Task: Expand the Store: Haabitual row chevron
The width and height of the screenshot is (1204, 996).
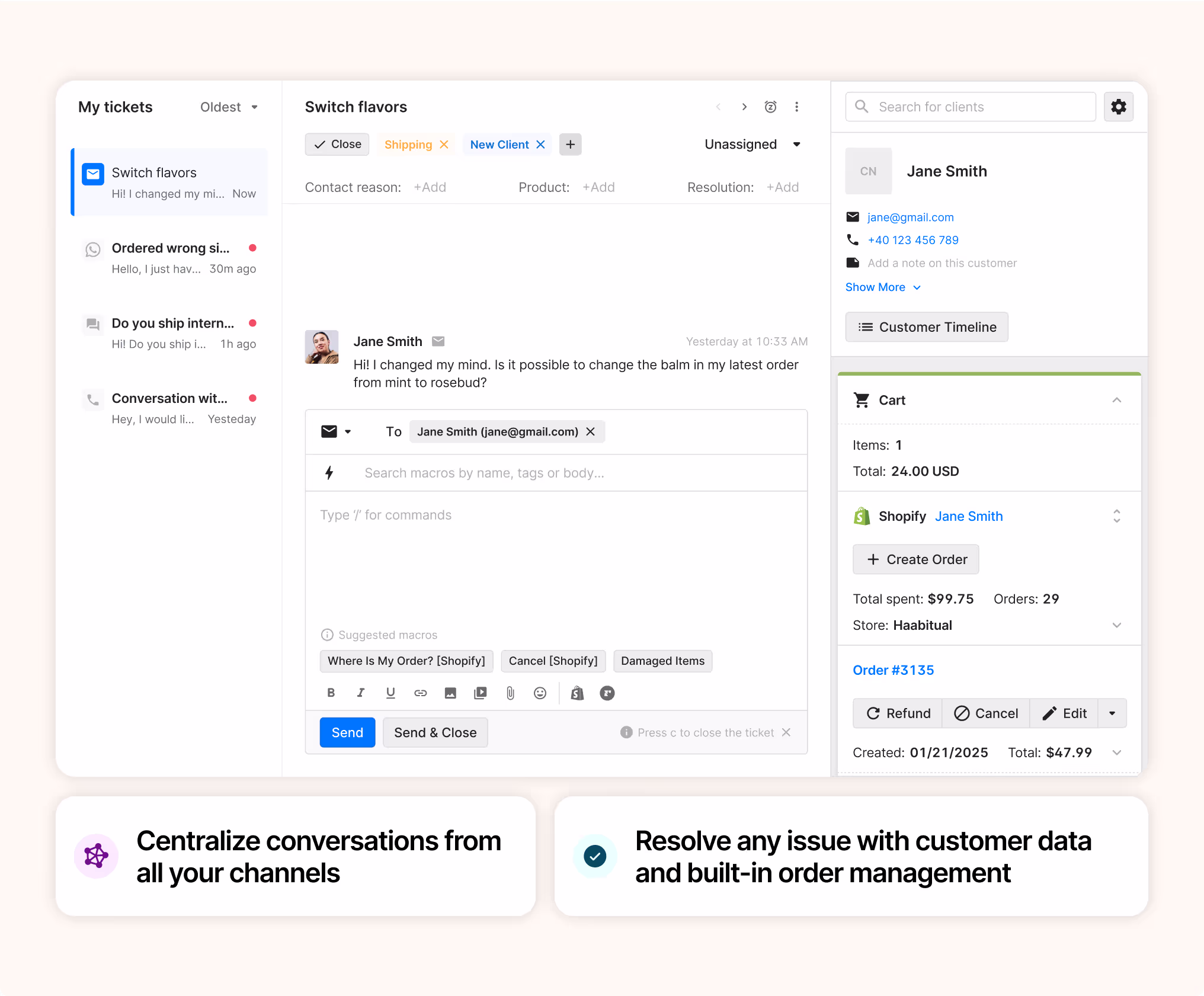Action: click(x=1117, y=625)
